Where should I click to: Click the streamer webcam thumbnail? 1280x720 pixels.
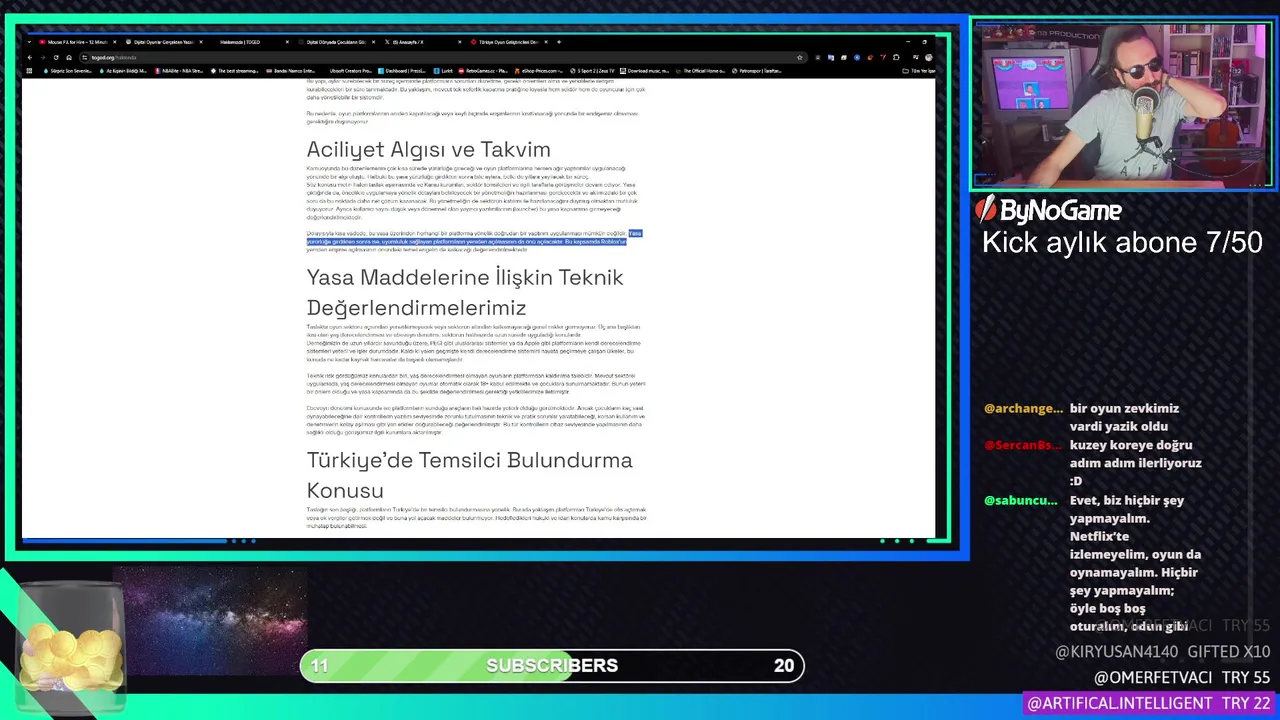(1122, 104)
